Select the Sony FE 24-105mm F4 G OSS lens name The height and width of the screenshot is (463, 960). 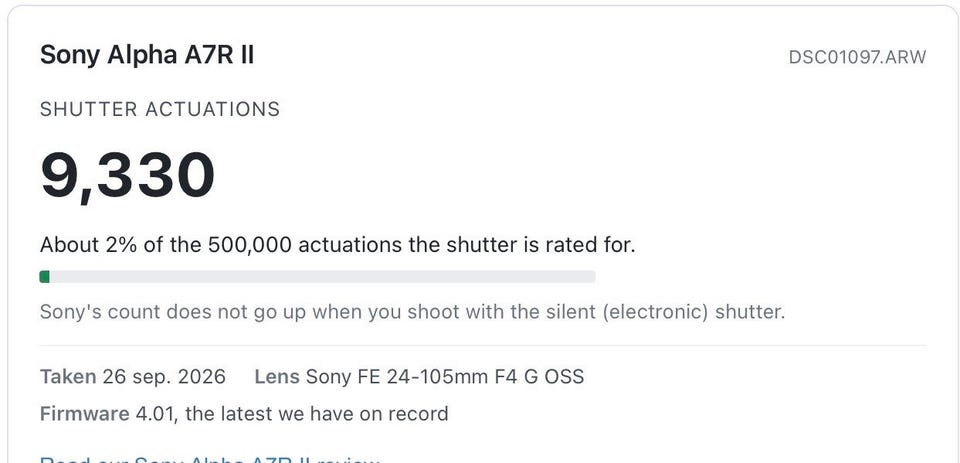(x=444, y=376)
